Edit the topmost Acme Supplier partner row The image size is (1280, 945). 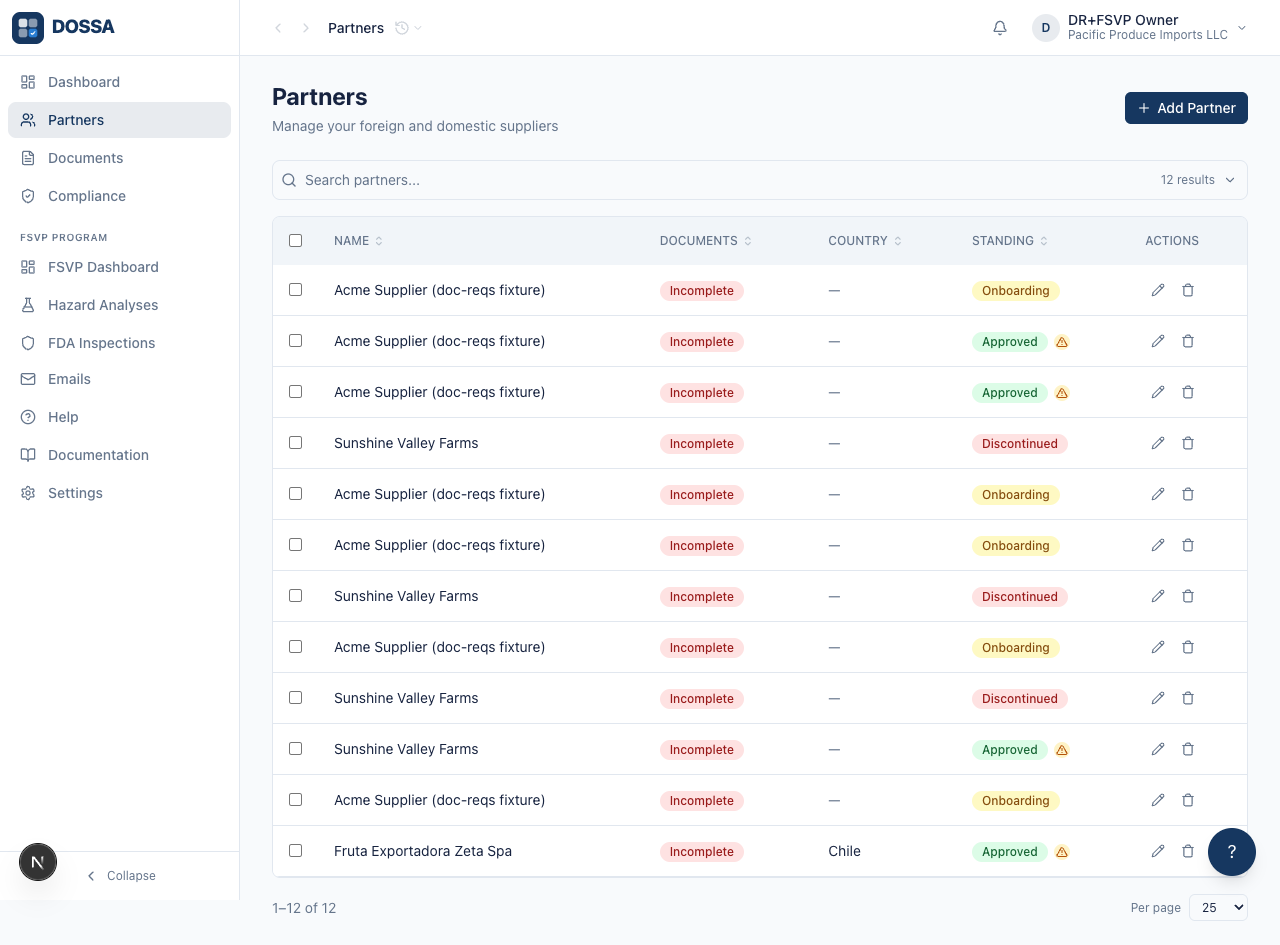[1158, 290]
